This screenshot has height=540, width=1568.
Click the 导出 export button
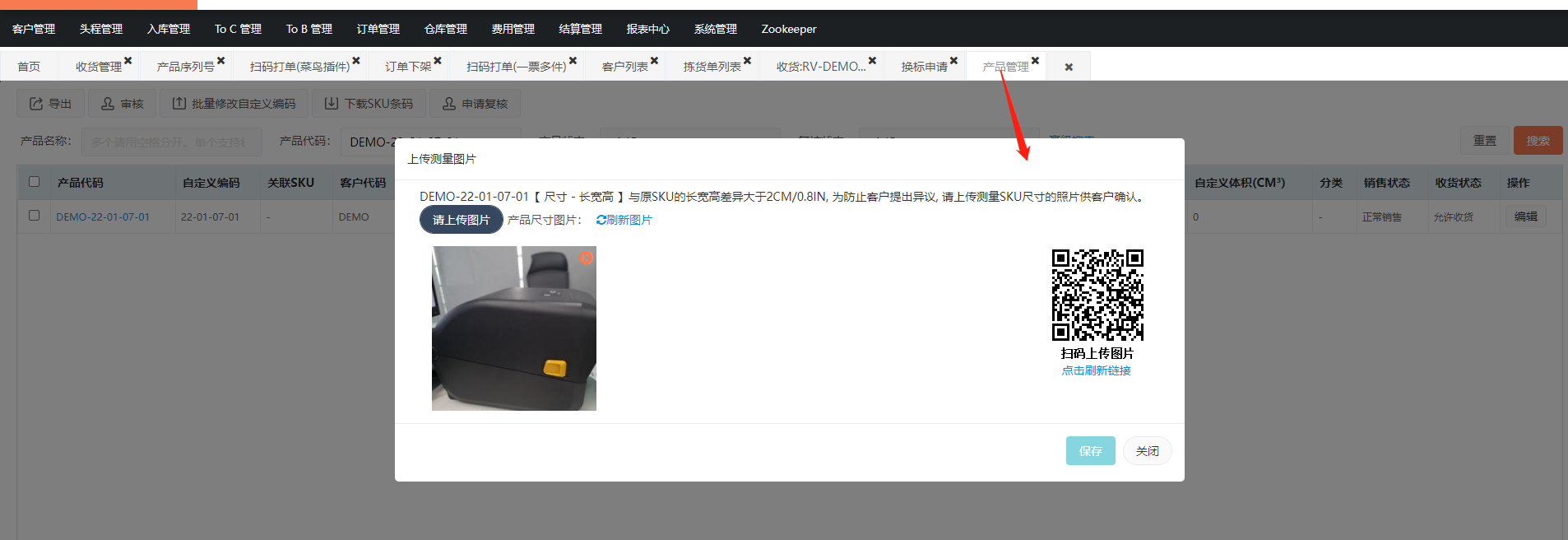click(x=51, y=104)
